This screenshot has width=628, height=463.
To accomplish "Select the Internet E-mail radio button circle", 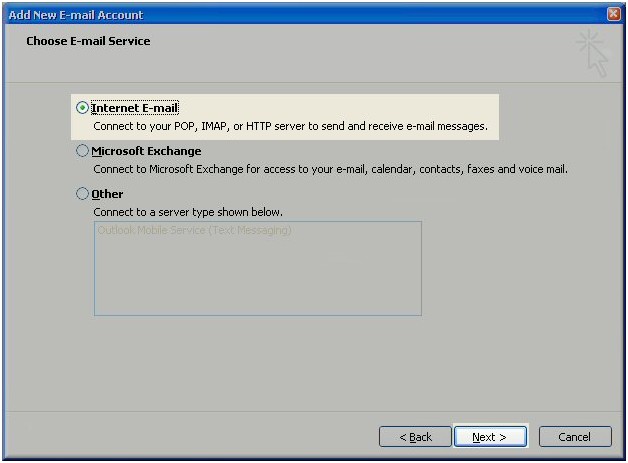I will (x=82, y=108).
